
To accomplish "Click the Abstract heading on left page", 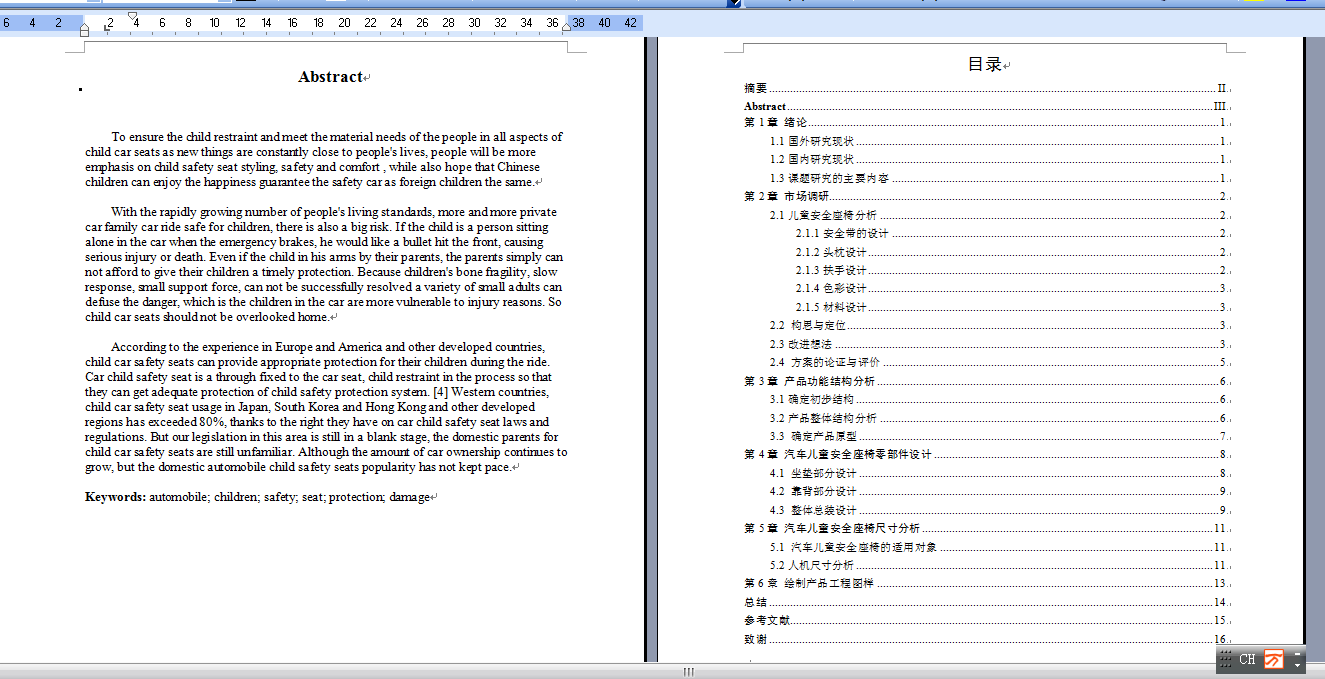I will pyautogui.click(x=330, y=77).
